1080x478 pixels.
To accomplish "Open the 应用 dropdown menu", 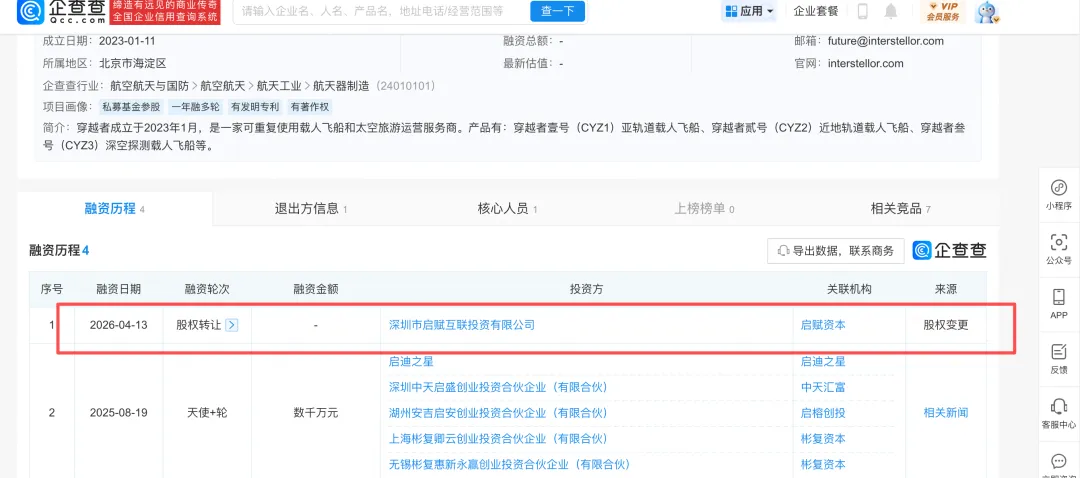I will tap(749, 11).
